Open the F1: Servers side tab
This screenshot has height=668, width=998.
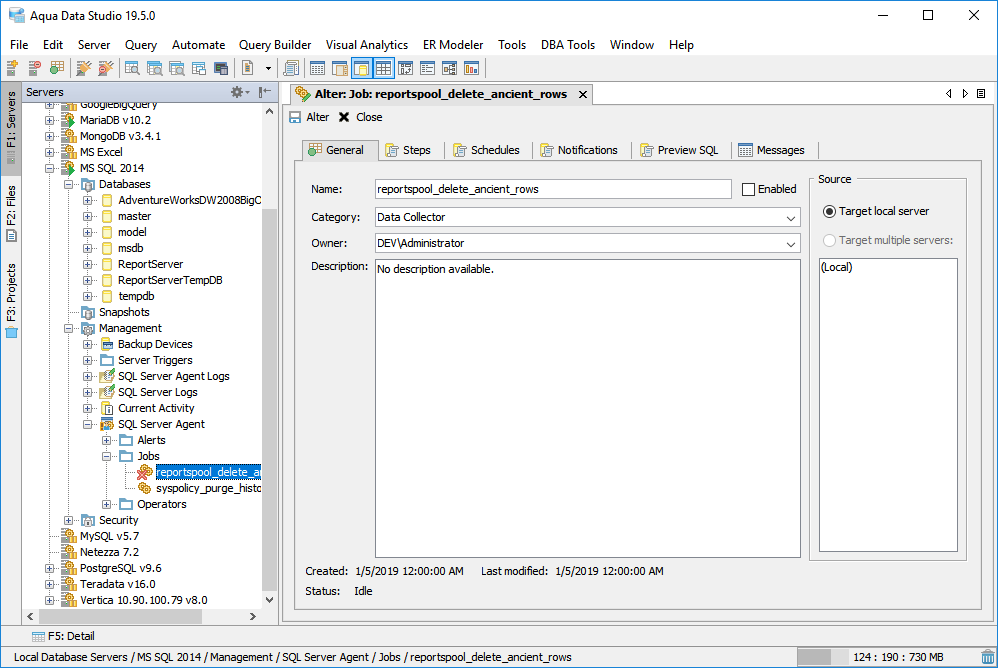(11, 127)
